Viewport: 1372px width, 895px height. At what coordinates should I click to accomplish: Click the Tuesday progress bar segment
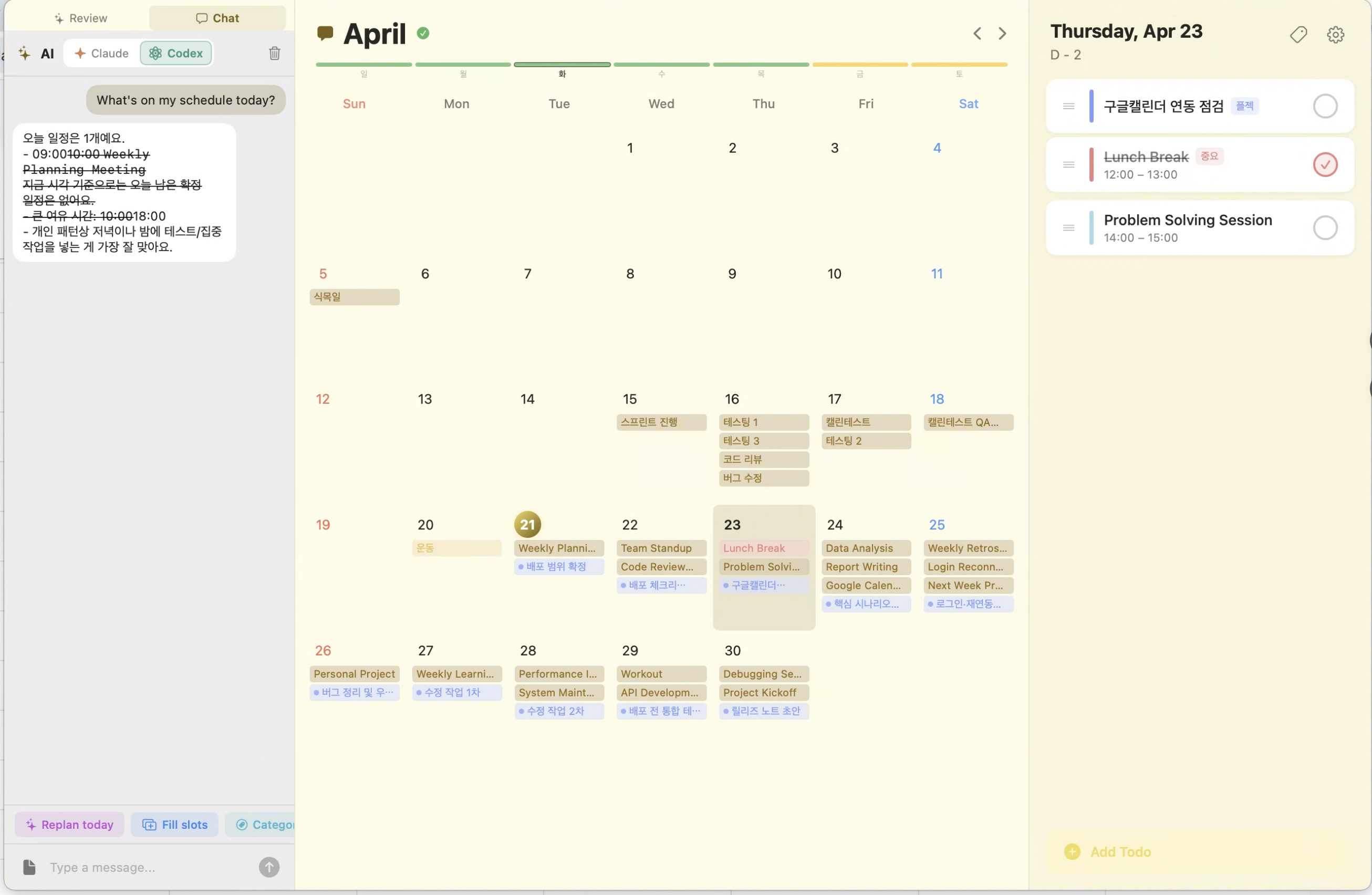coord(562,65)
